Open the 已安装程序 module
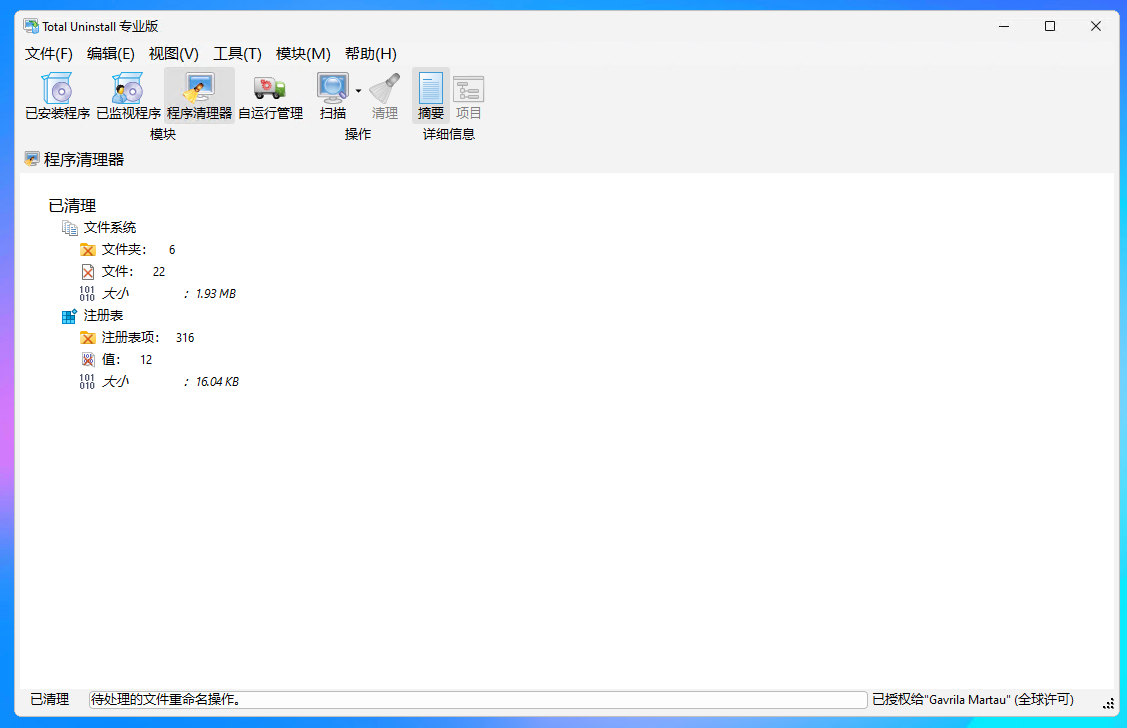This screenshot has height=728, width=1127. pos(58,96)
